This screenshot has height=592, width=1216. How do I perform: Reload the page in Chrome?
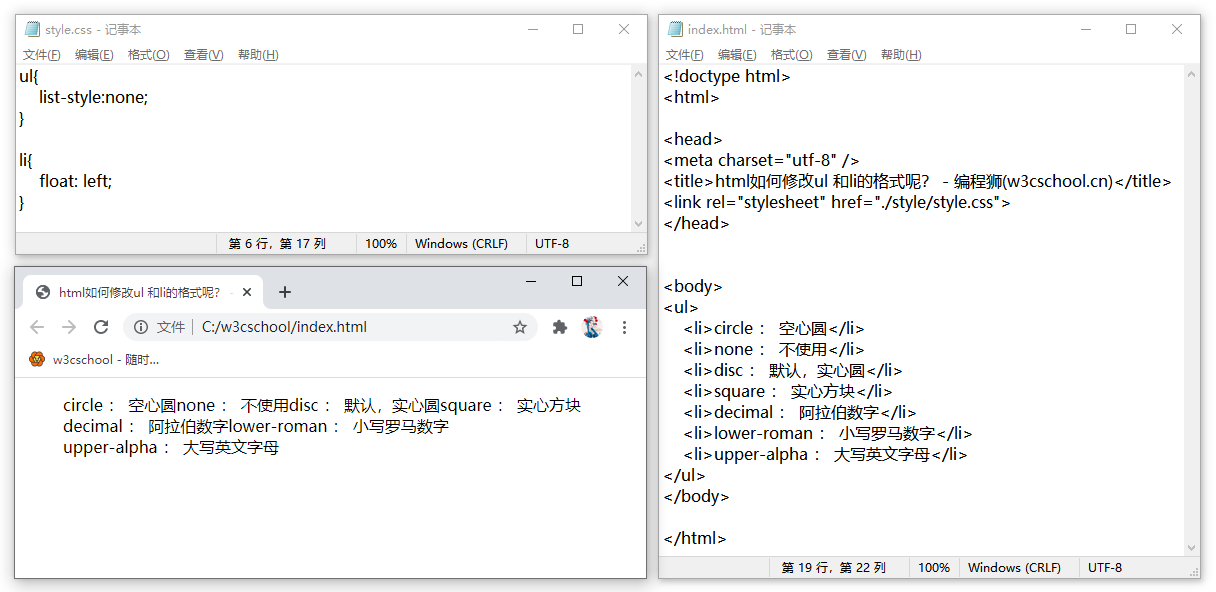click(101, 327)
